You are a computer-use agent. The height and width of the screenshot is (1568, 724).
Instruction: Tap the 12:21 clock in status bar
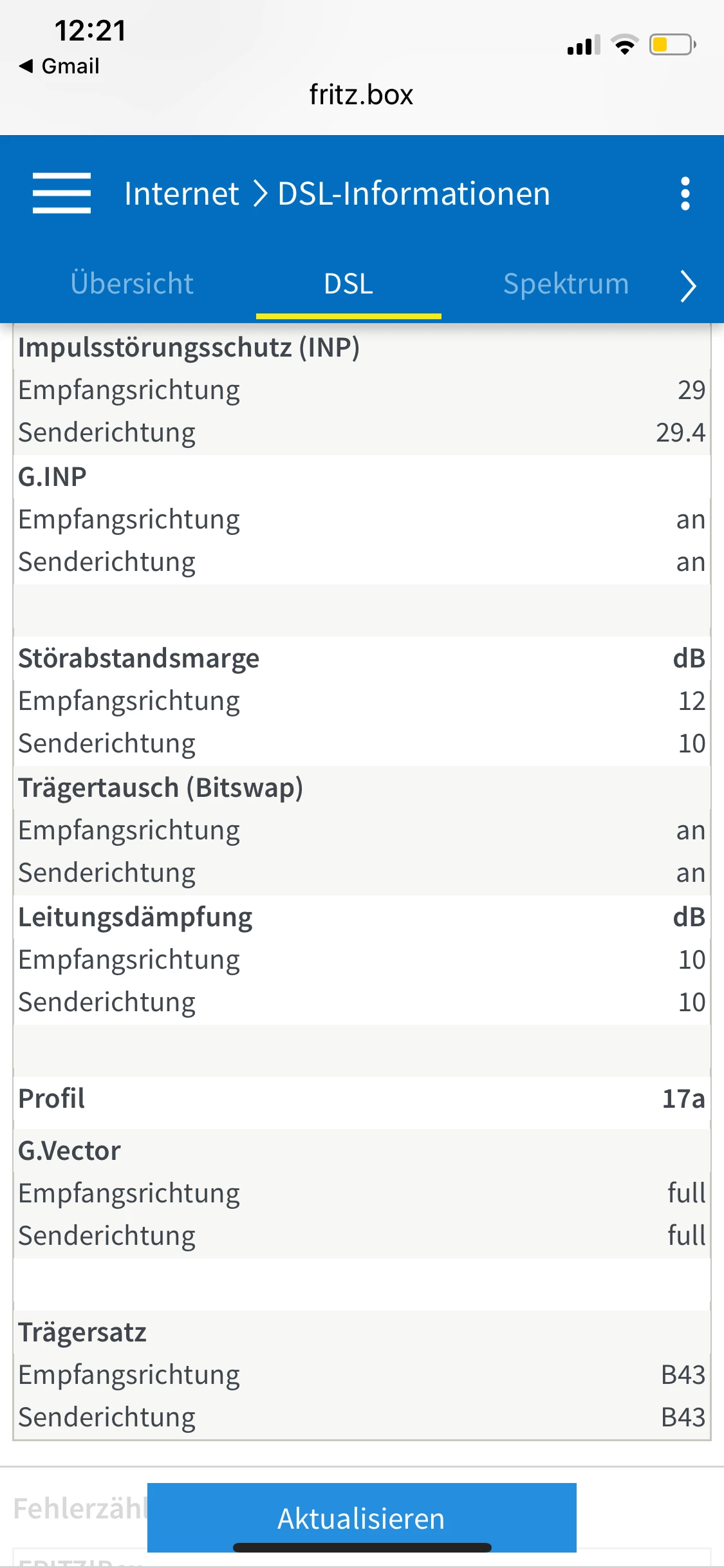(x=90, y=31)
